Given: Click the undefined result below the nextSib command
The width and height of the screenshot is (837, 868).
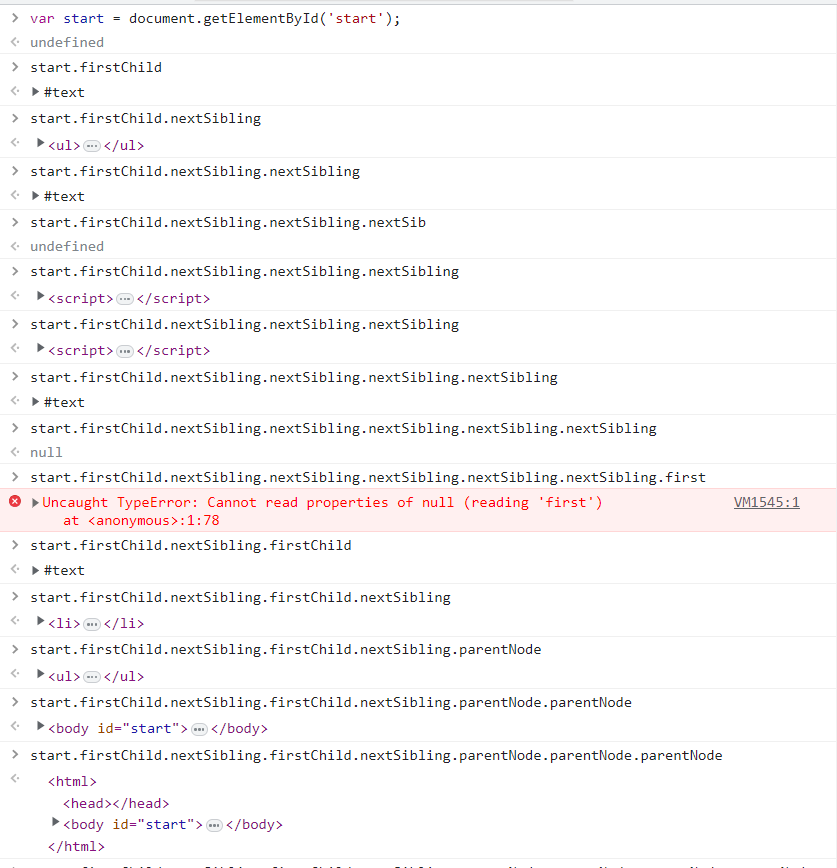Looking at the screenshot, I should [x=67, y=246].
